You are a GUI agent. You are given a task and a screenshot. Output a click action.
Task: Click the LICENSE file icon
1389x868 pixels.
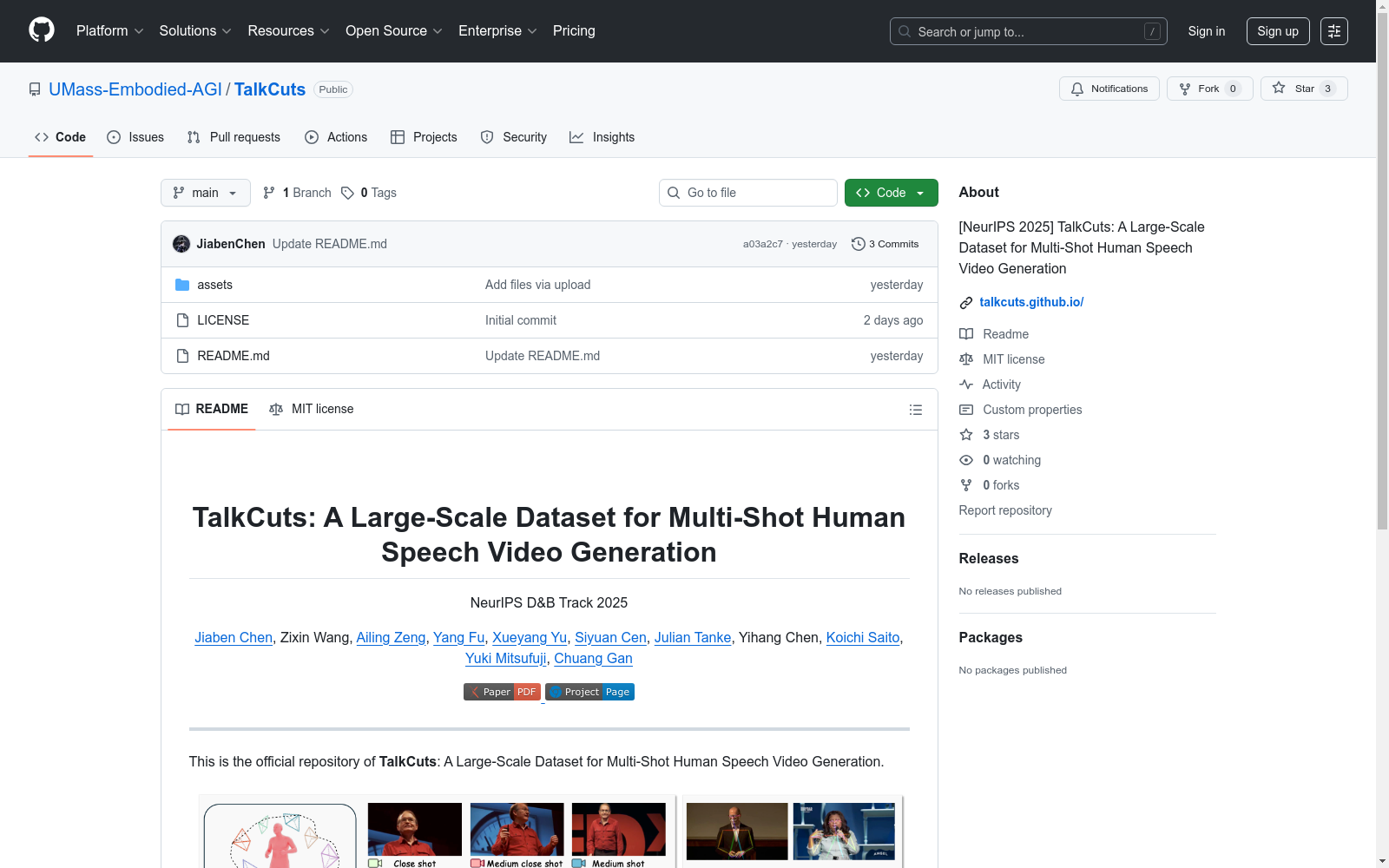point(182,320)
